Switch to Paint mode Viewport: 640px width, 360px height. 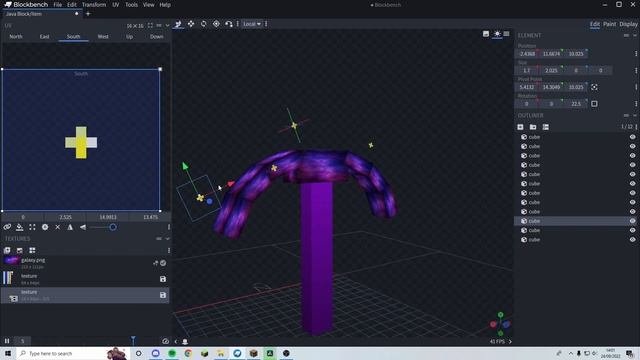[x=609, y=24]
